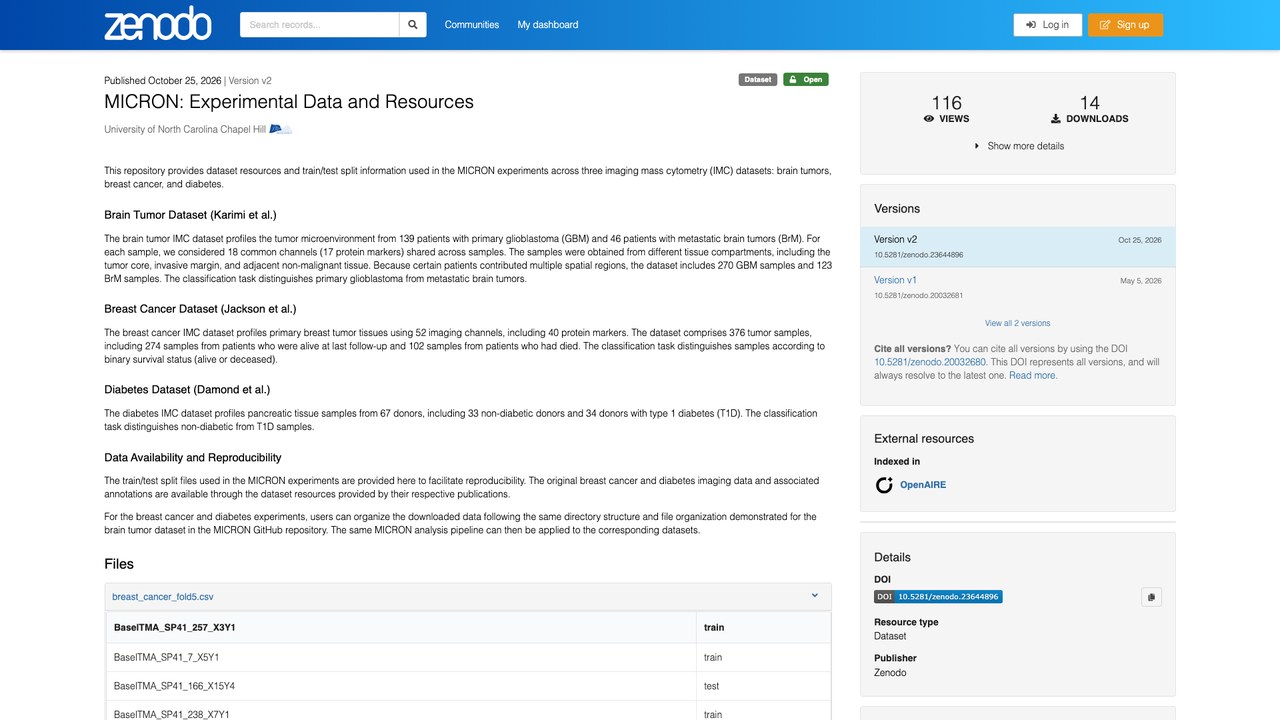Click University of North Carolina Chapel Hill
This screenshot has width=1280, height=720.
click(x=185, y=129)
